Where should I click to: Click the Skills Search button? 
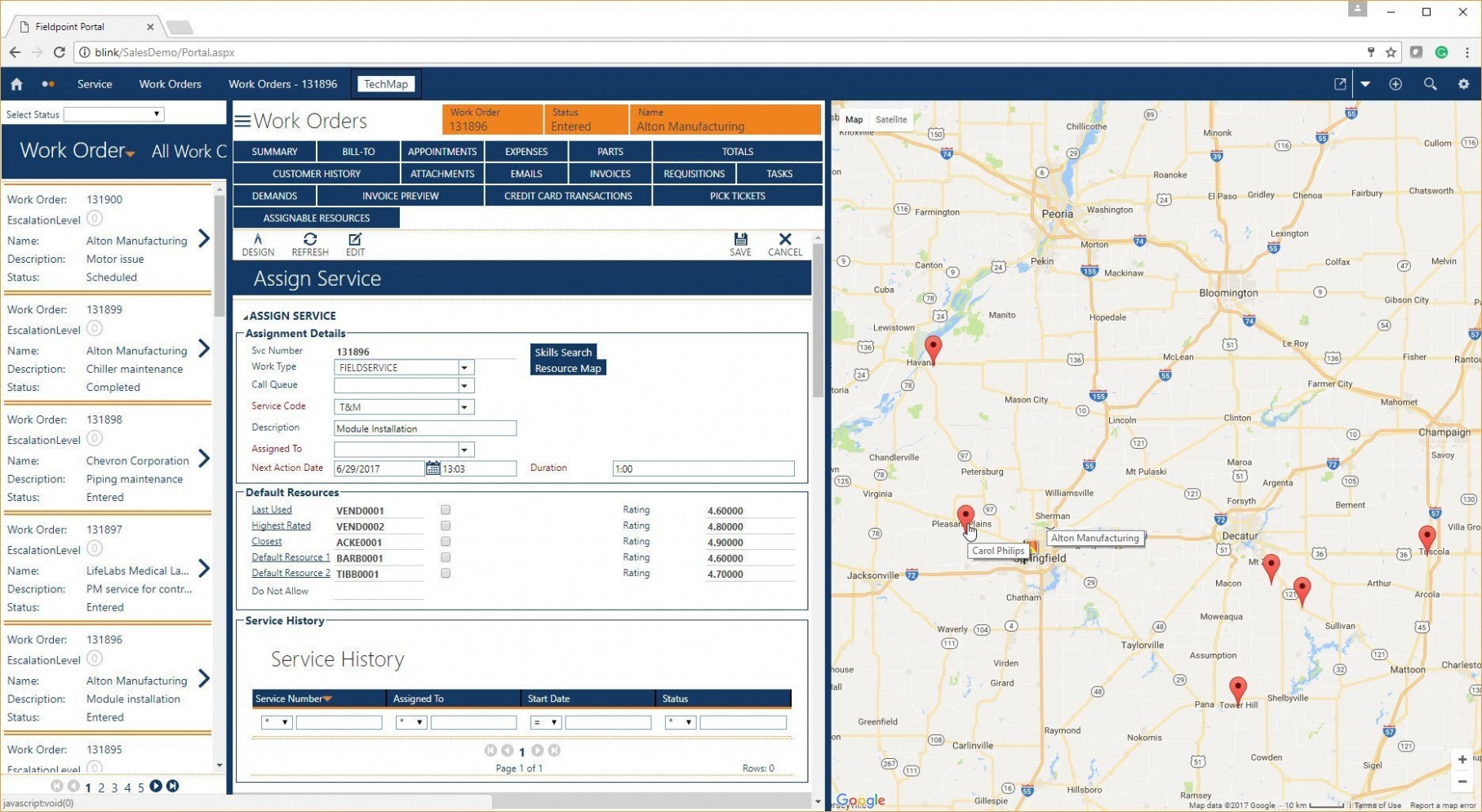coord(563,353)
